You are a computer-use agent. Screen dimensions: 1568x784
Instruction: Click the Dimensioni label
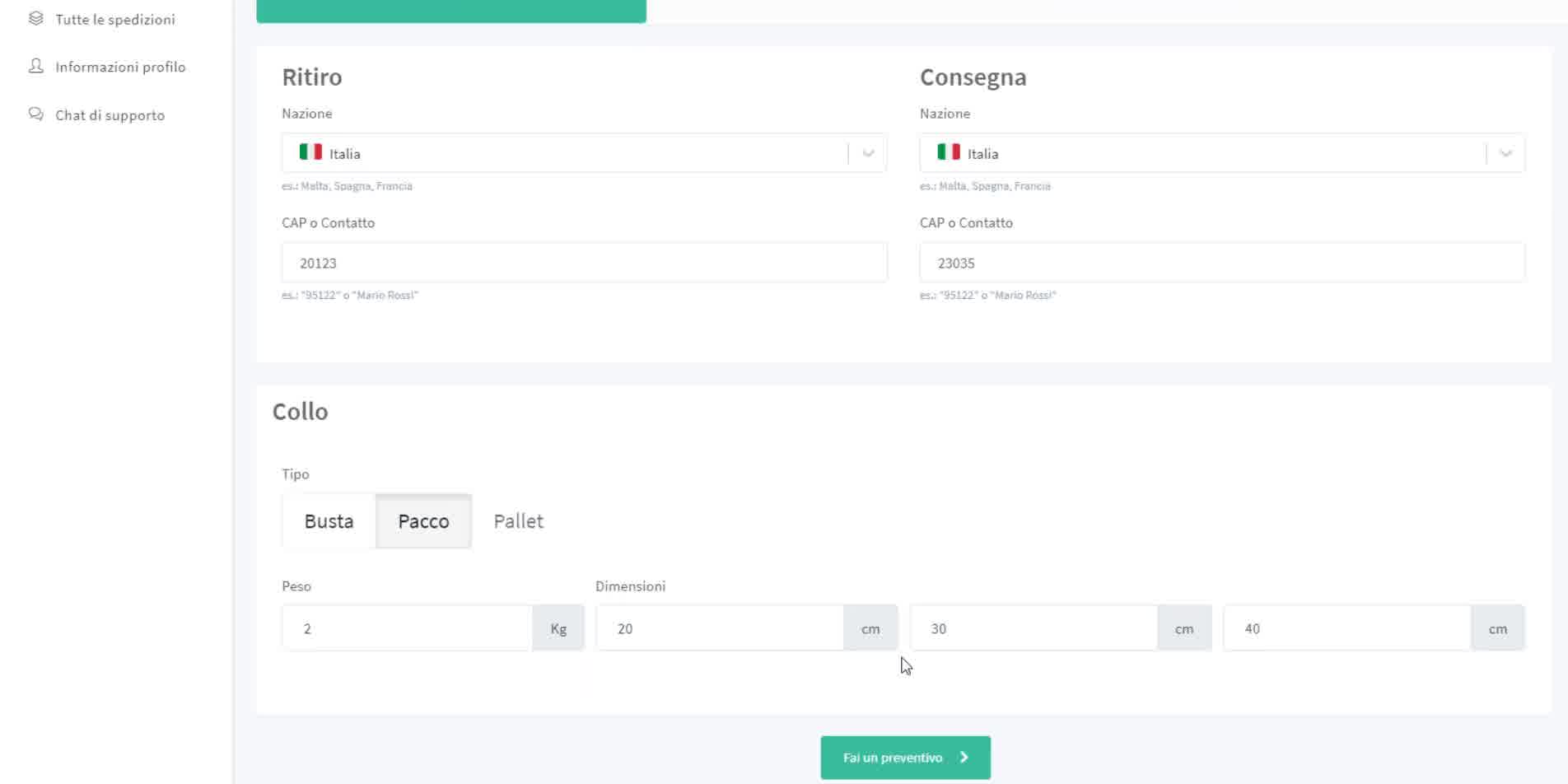(x=631, y=586)
